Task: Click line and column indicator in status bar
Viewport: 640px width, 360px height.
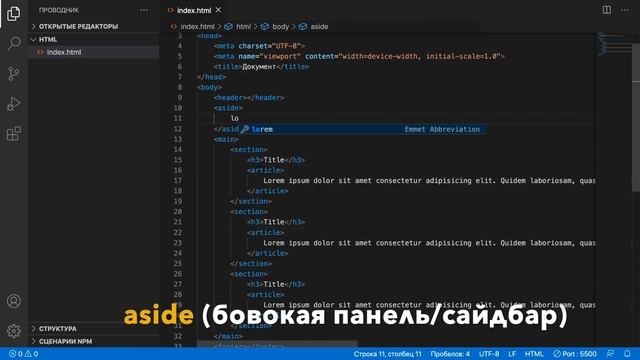Action: point(387,354)
